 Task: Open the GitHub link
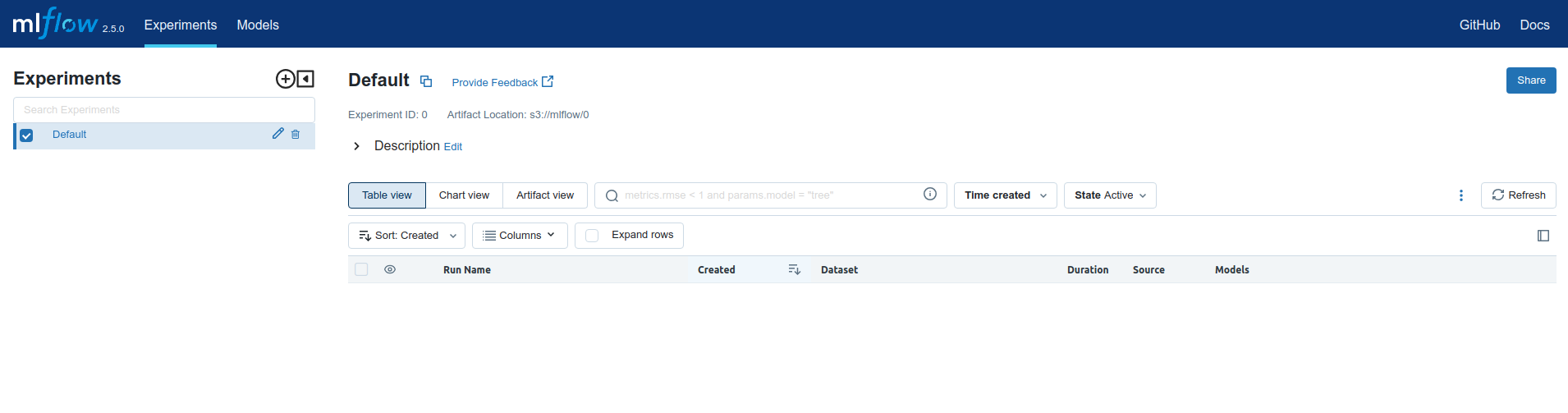point(1479,25)
